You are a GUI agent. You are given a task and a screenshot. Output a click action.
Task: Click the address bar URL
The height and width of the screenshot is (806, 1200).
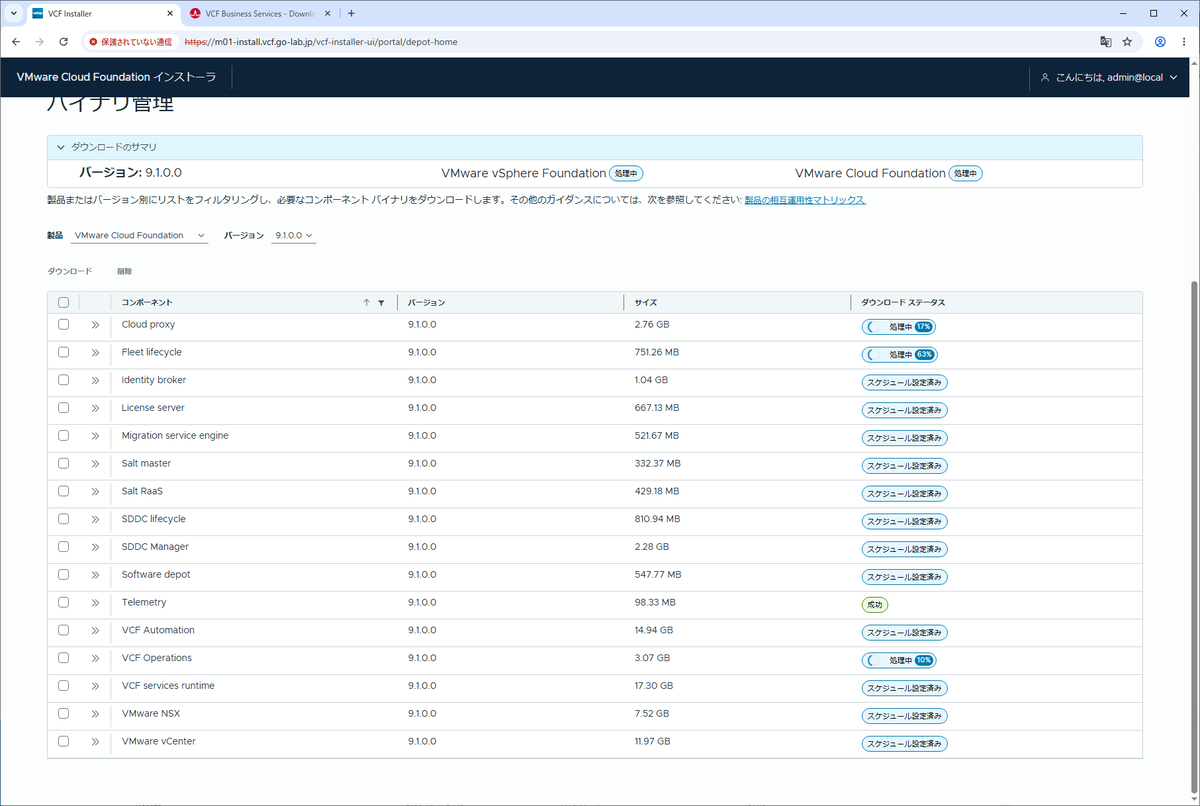pos(322,42)
